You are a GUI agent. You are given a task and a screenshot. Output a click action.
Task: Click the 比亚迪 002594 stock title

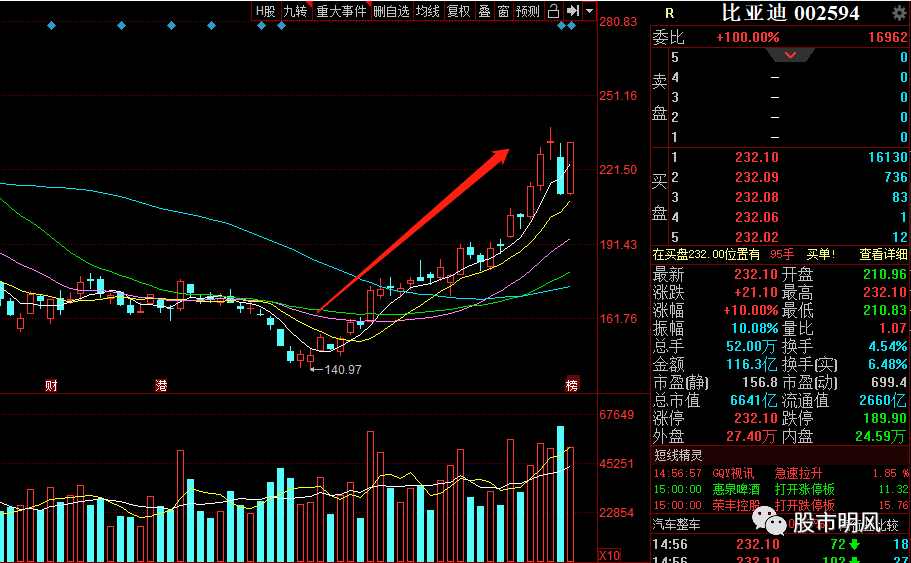[x=790, y=13]
